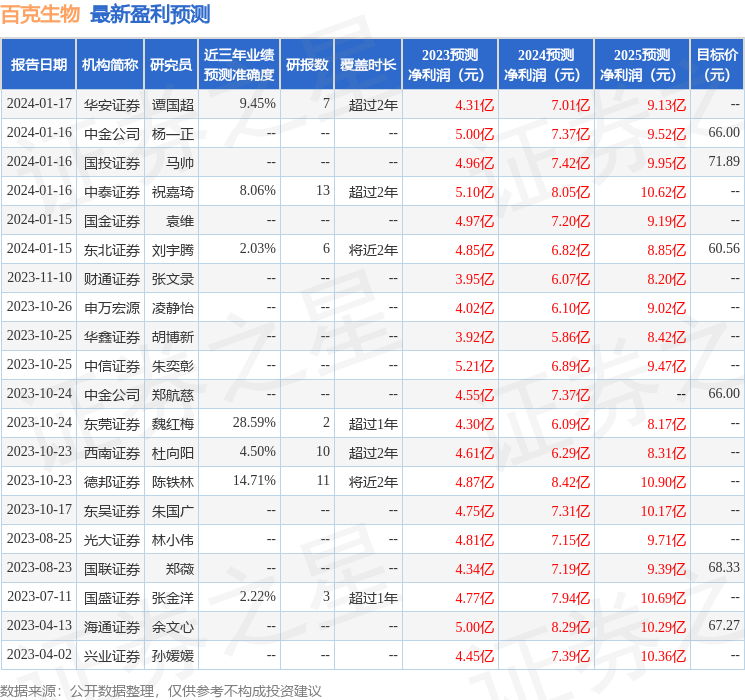Click 国联证券 institution cell
This screenshot has width=745, height=700.
(112, 569)
